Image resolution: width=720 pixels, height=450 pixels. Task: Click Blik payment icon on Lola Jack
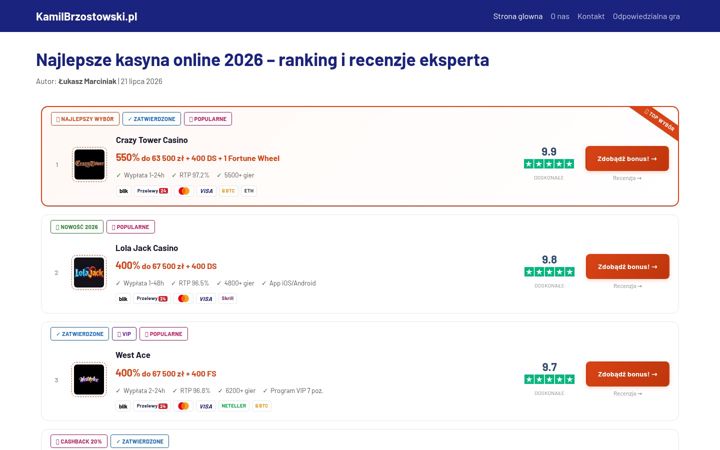point(123,298)
